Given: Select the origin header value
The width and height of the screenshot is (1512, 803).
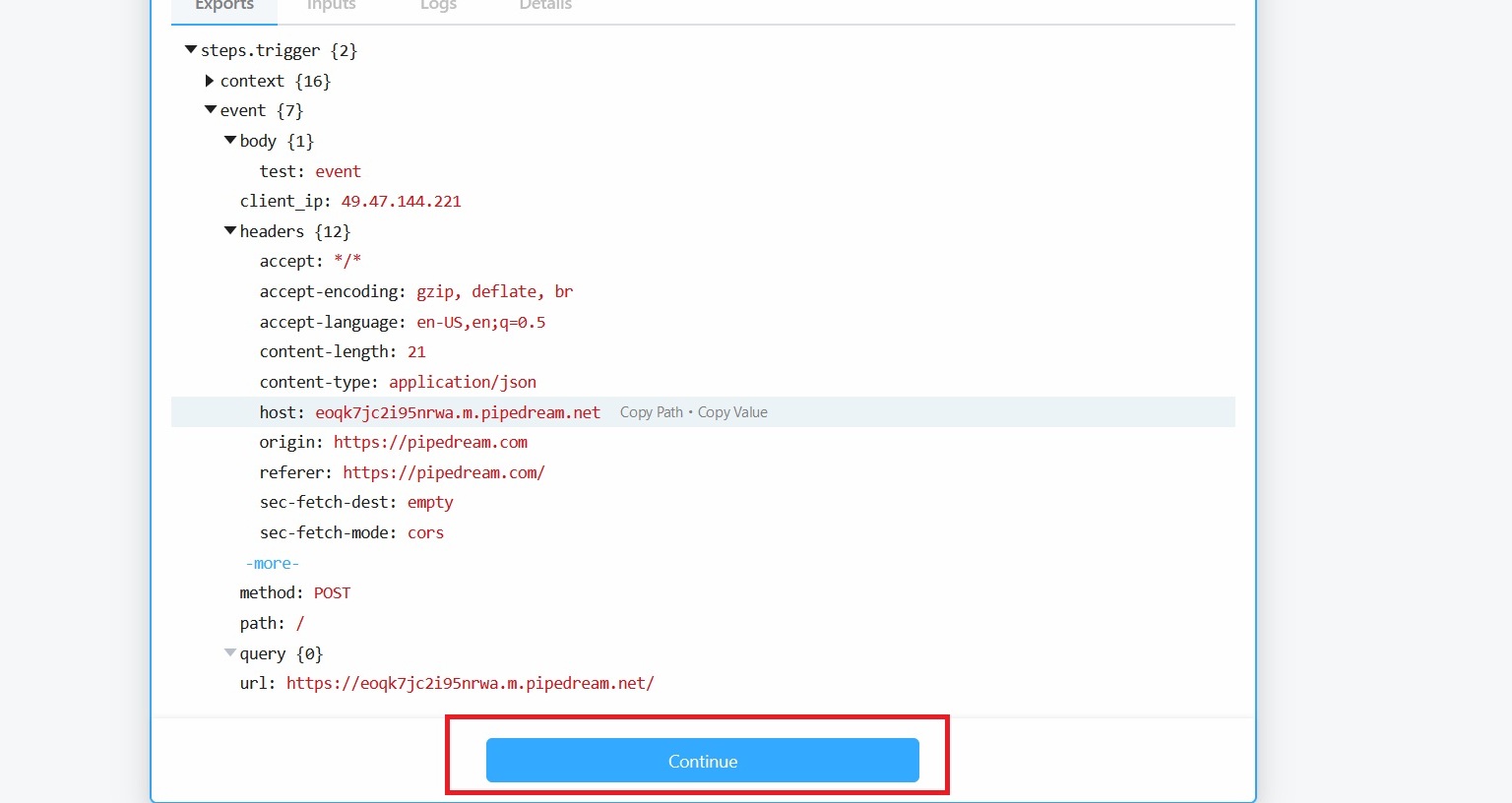Looking at the screenshot, I should tap(430, 442).
